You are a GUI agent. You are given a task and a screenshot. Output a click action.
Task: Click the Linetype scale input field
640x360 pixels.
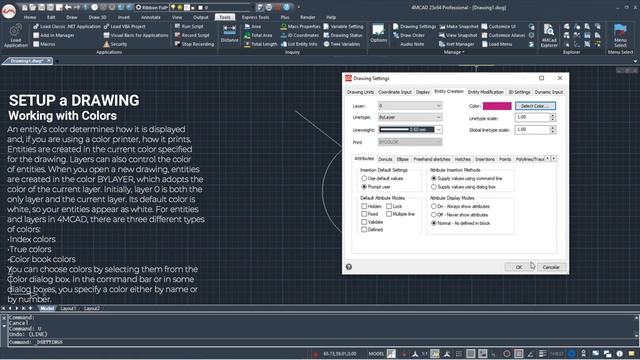[x=532, y=118]
